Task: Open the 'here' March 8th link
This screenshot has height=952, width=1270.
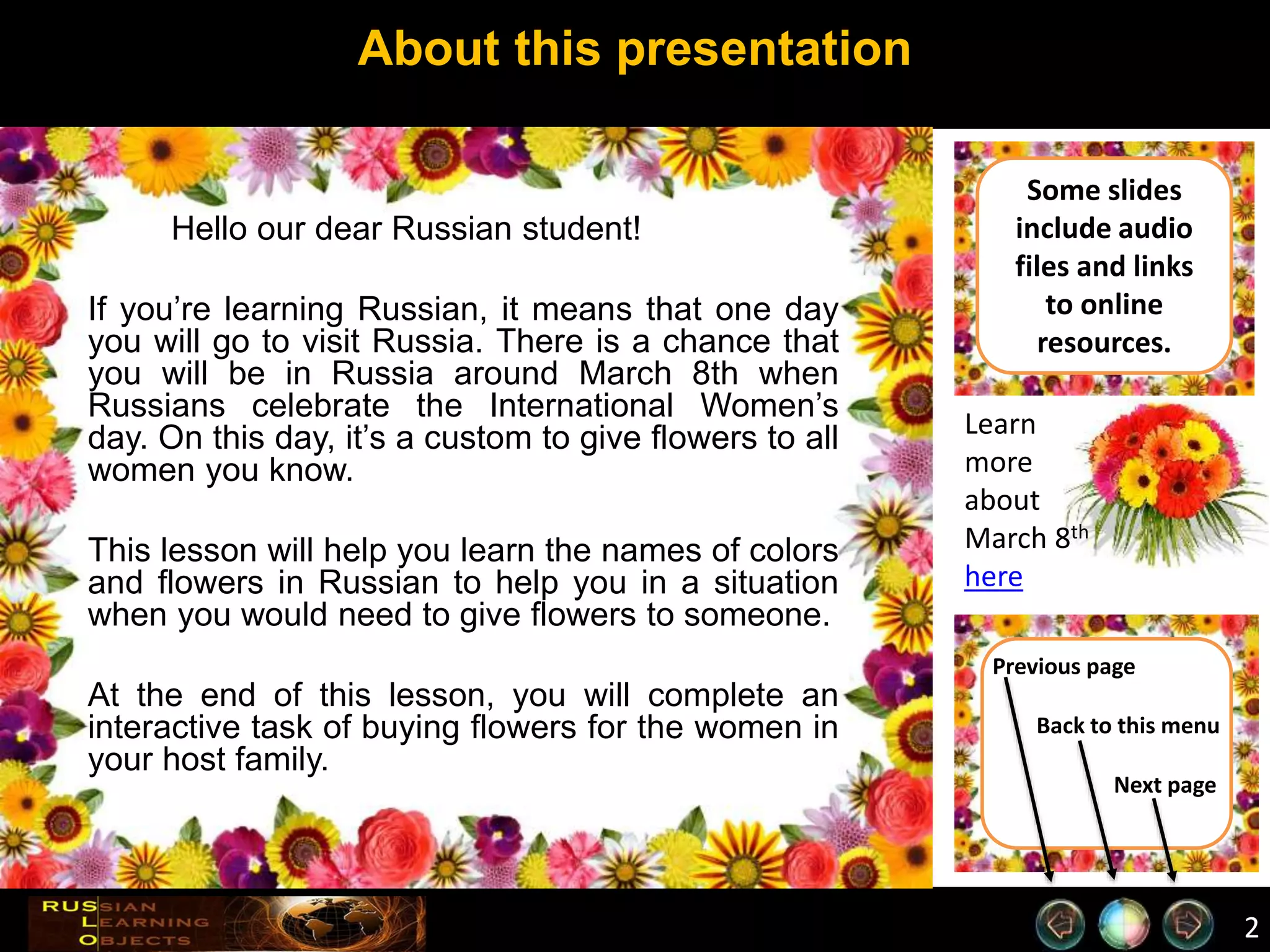Action: [x=993, y=577]
